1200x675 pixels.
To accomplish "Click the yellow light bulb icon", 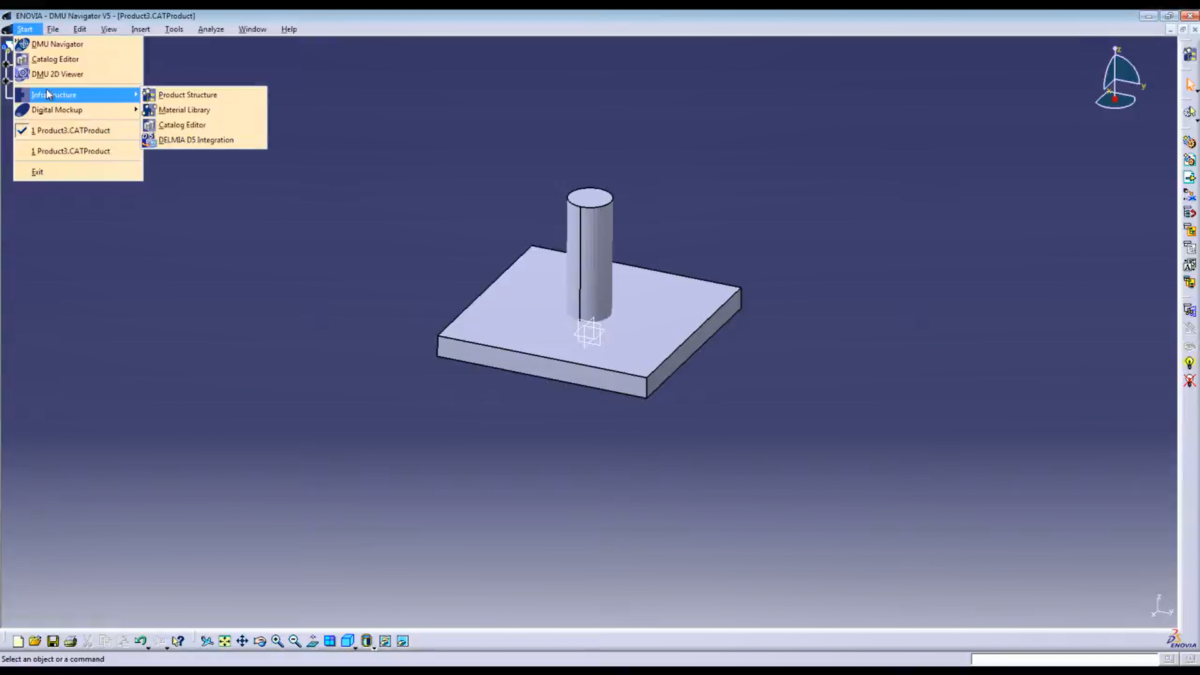I will [1189, 363].
